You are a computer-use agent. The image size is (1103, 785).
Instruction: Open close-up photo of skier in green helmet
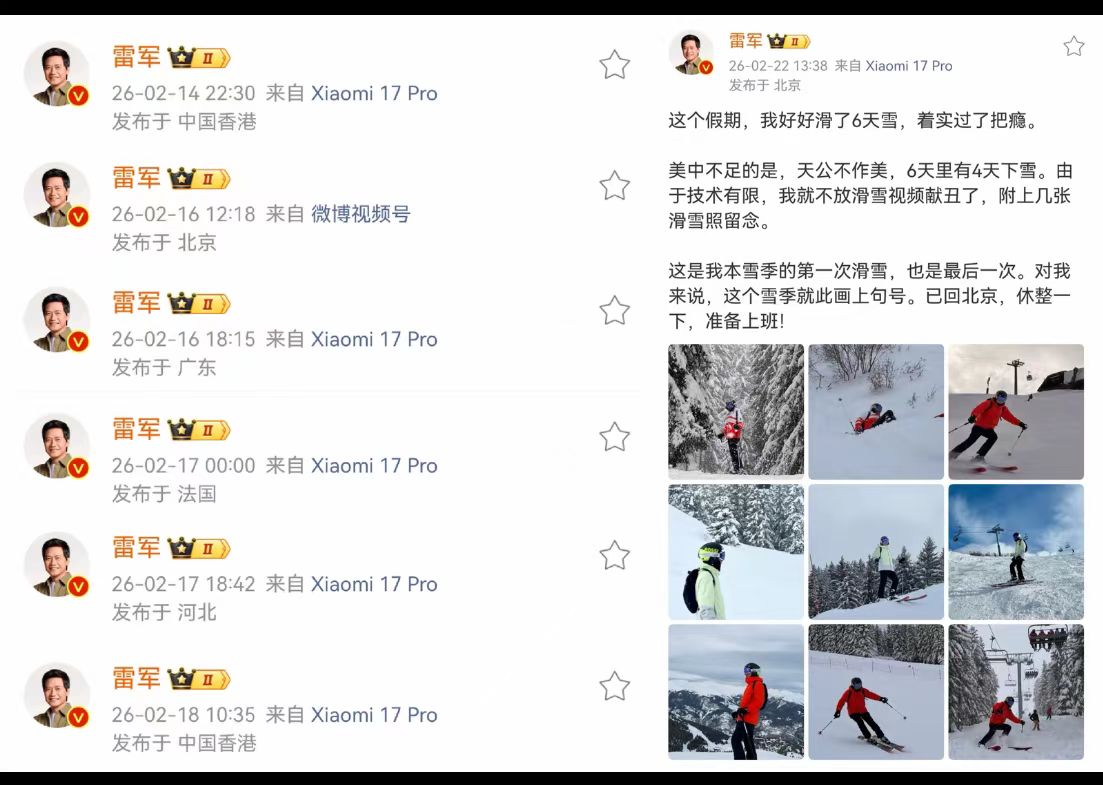tap(736, 551)
